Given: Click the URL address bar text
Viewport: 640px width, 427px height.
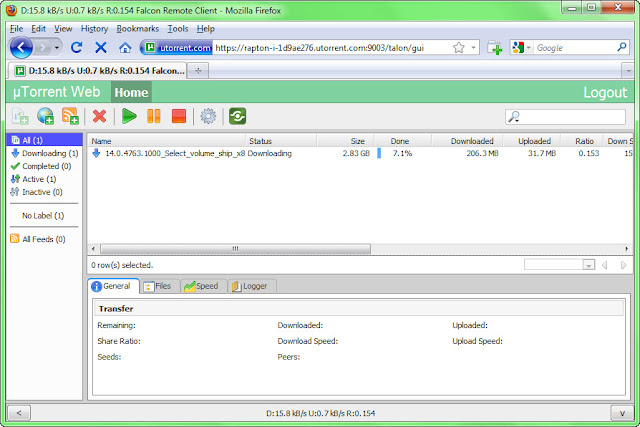Looking at the screenshot, I should click(320, 48).
